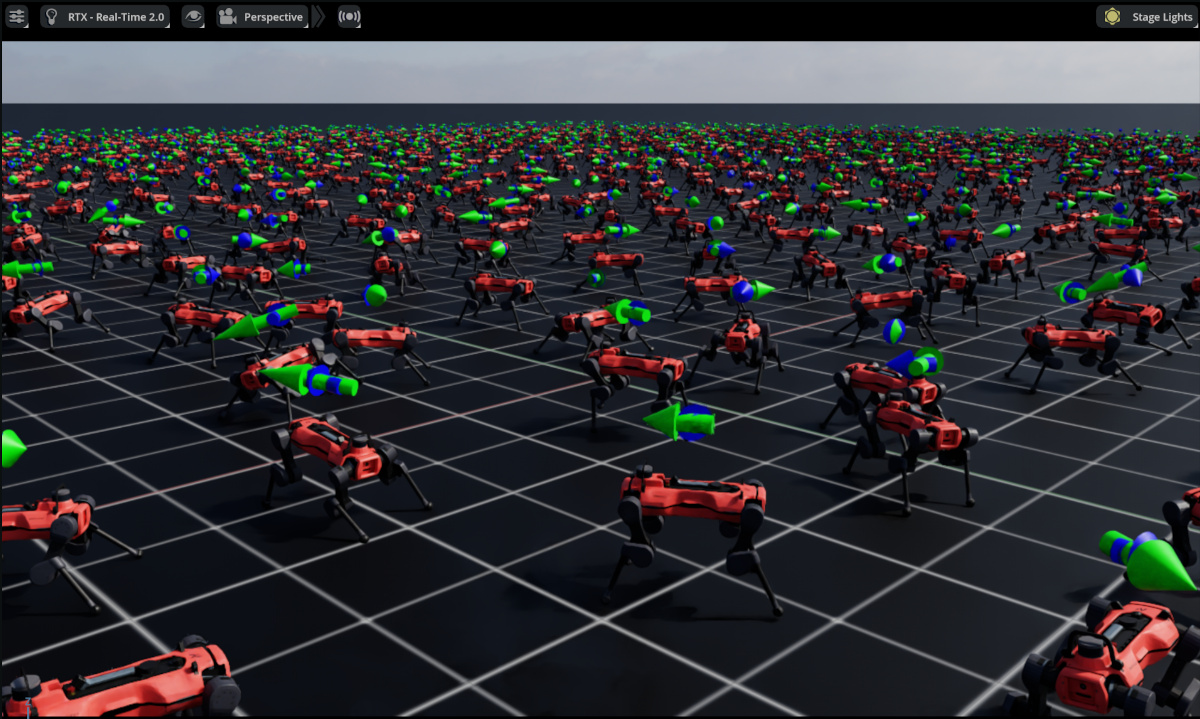The height and width of the screenshot is (719, 1200).
Task: Click the gray sky above the horizon
Action: pyautogui.click(x=600, y=70)
